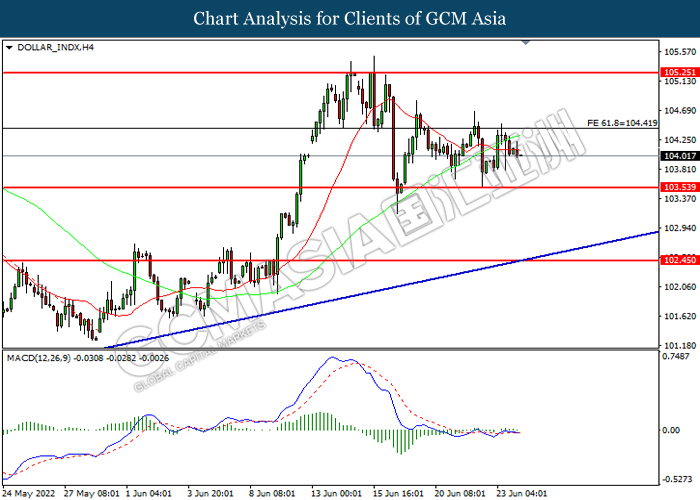Select the 103.539 red price label
The image size is (700, 500).
679,187
